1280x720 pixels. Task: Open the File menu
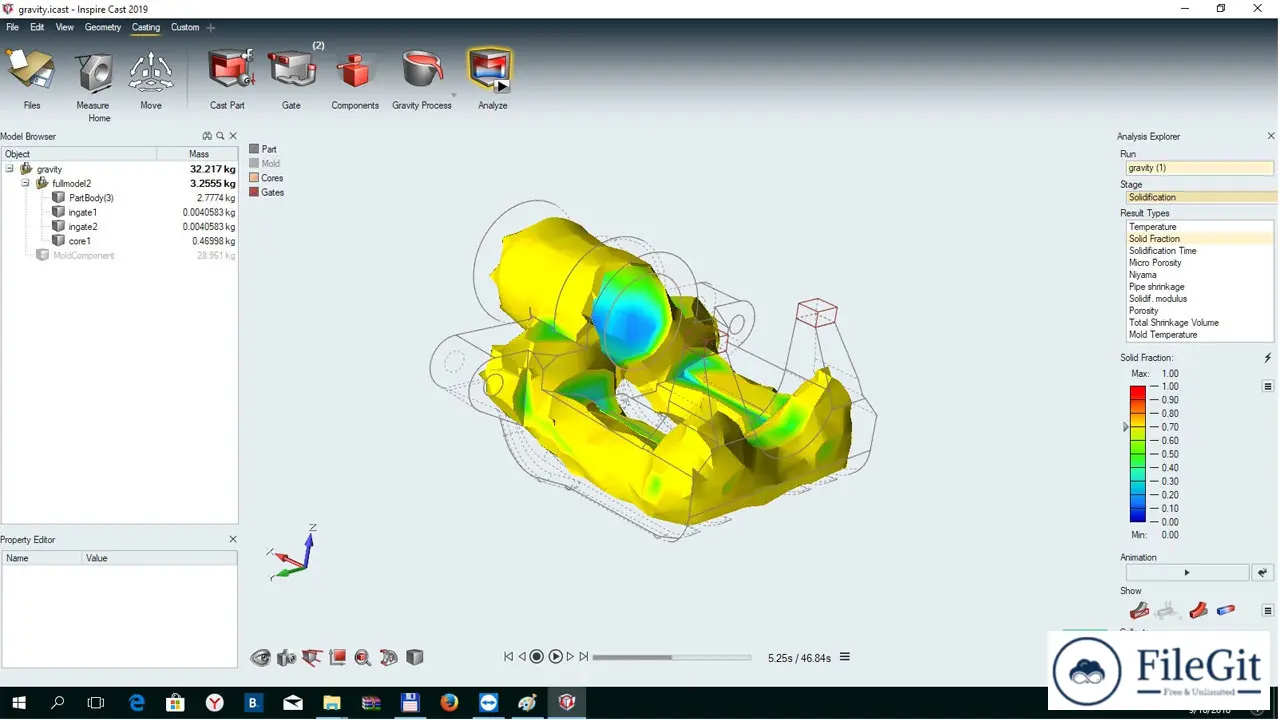(13, 27)
